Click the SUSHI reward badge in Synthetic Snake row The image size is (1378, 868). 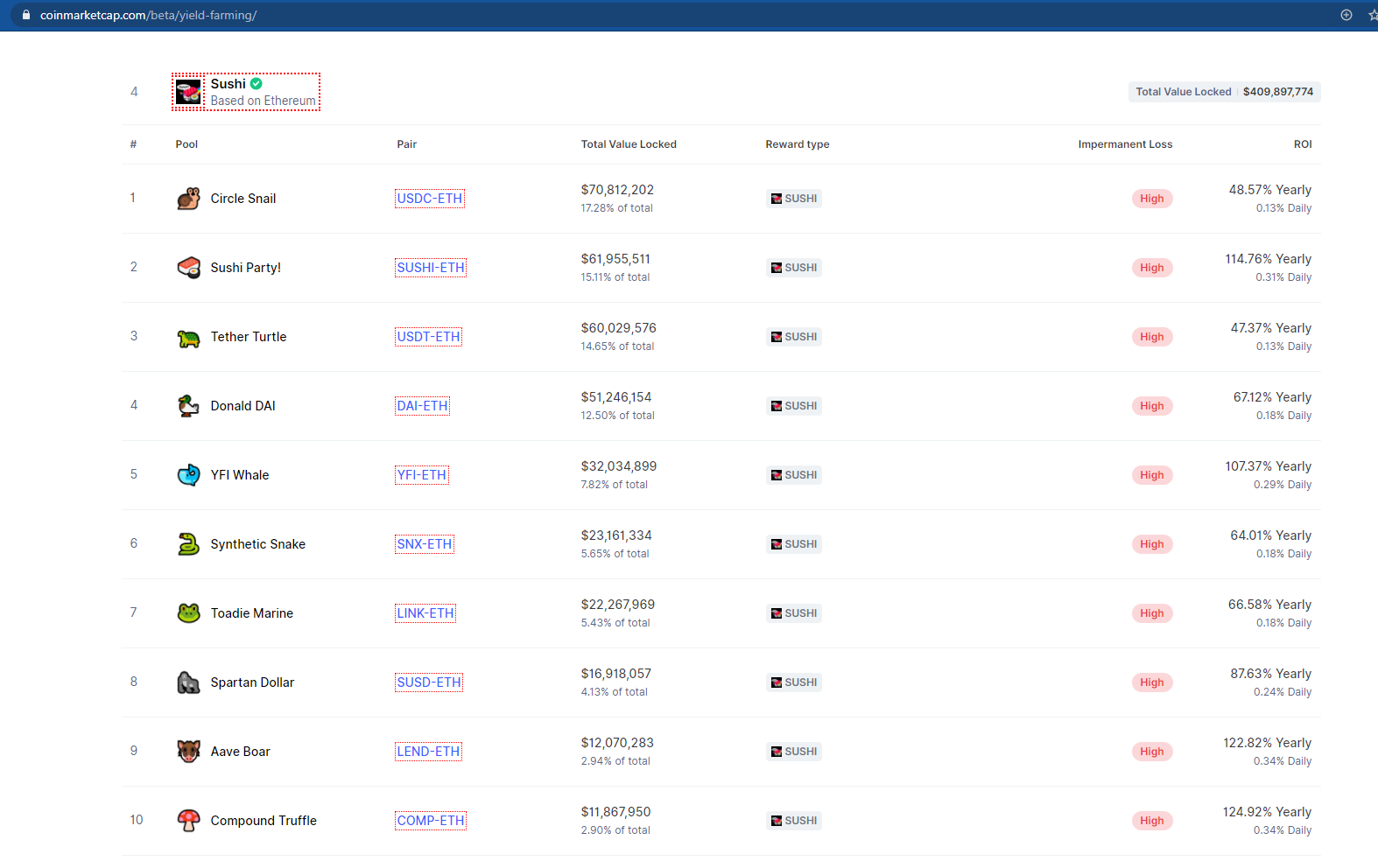pos(794,544)
